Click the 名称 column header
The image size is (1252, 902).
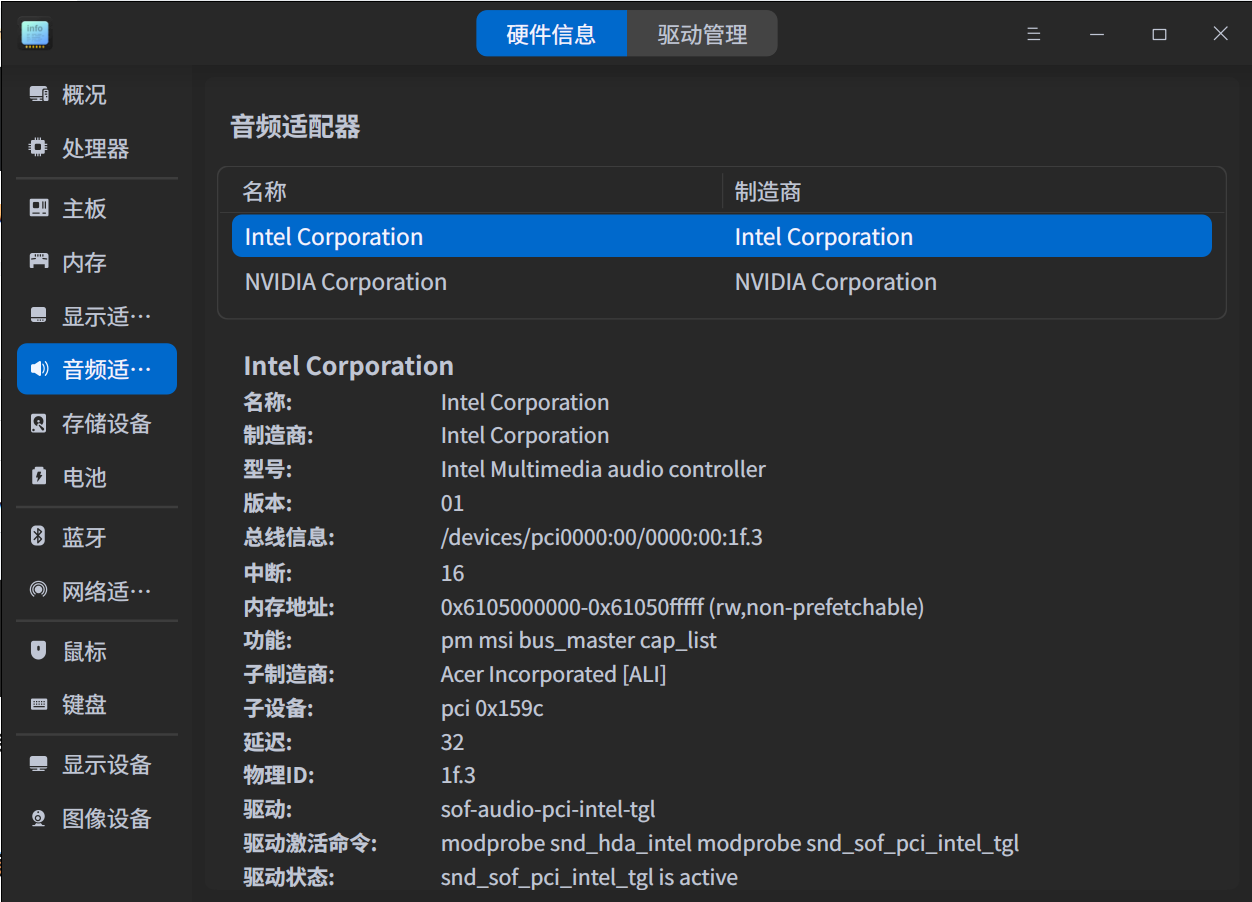point(264,191)
